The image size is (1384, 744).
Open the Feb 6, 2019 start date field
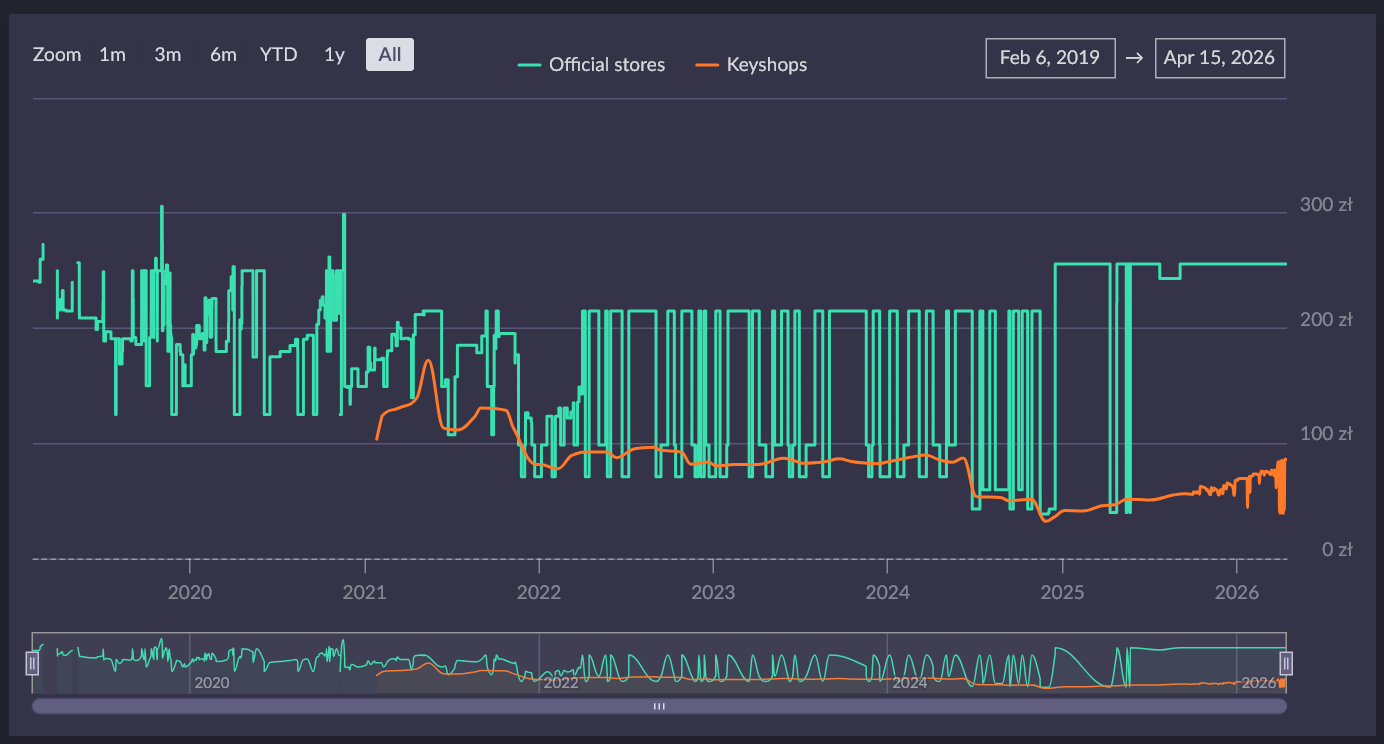point(1050,58)
